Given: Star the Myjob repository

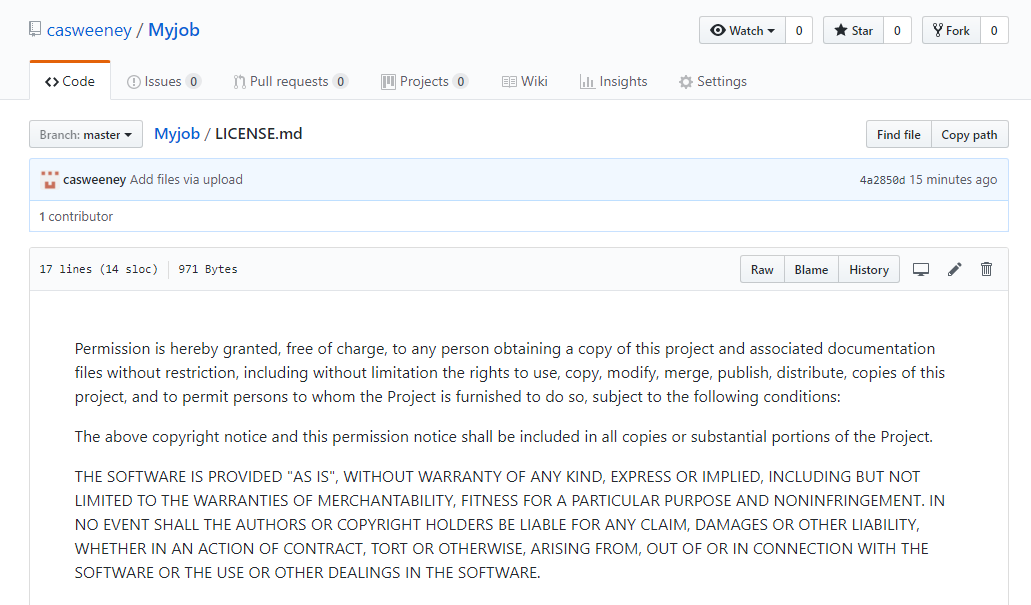Looking at the screenshot, I should (x=854, y=31).
